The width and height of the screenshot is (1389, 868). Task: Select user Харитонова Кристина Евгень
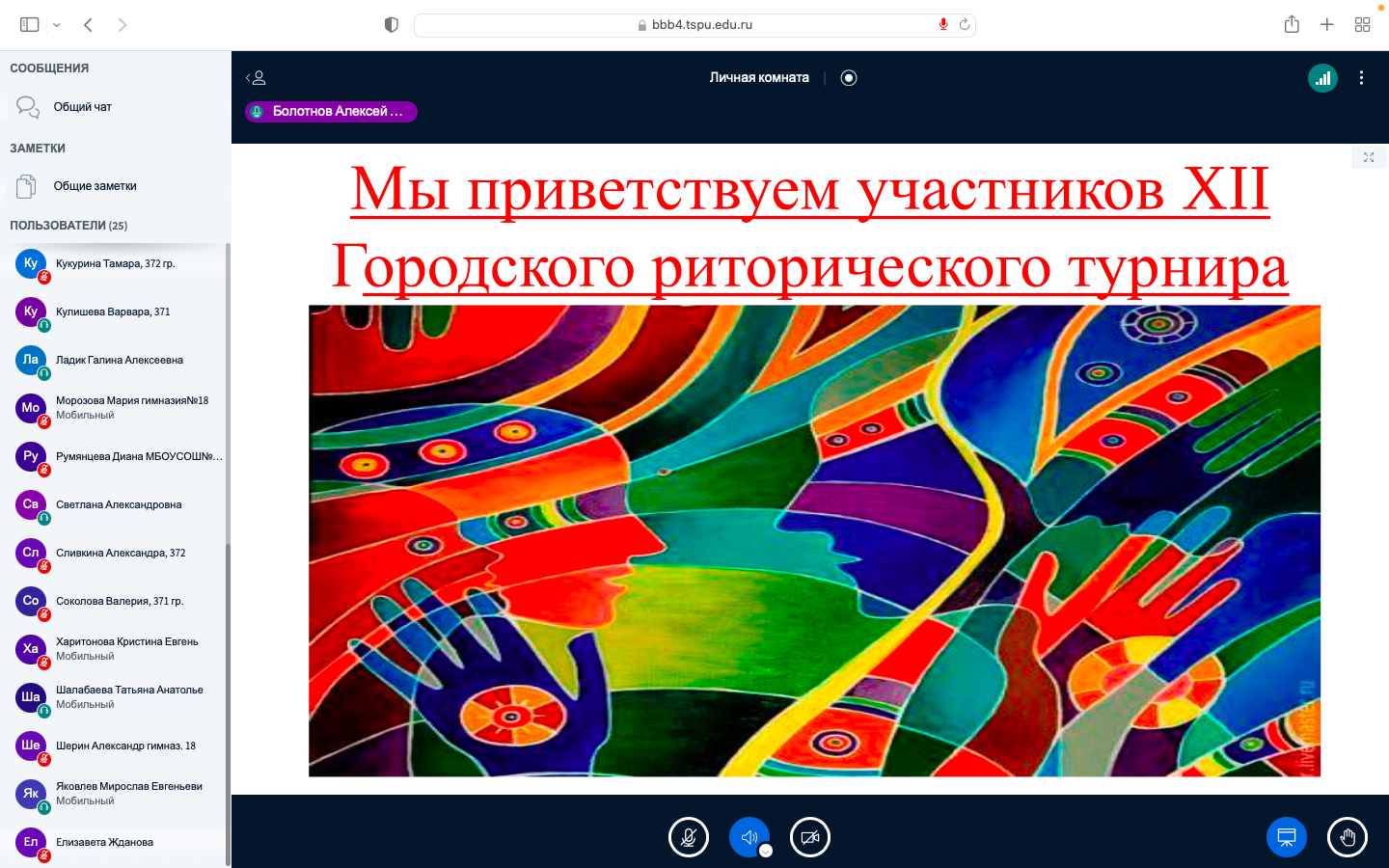(x=114, y=649)
